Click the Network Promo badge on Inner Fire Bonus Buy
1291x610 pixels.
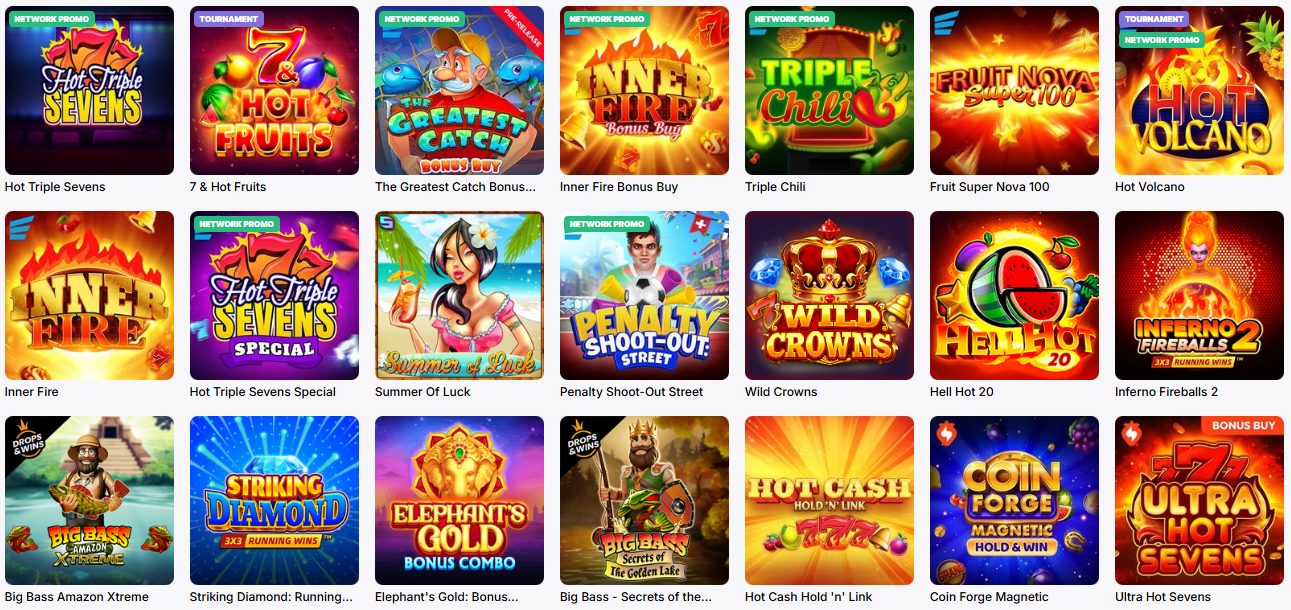pyautogui.click(x=606, y=19)
